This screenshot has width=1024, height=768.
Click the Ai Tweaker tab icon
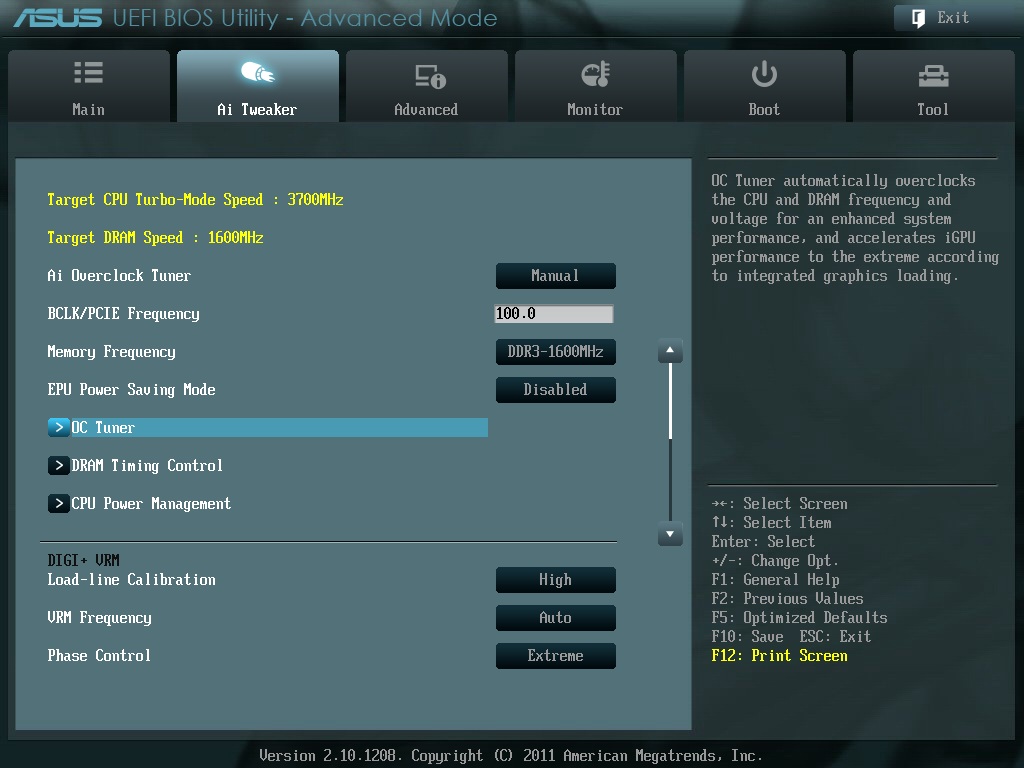point(257,74)
